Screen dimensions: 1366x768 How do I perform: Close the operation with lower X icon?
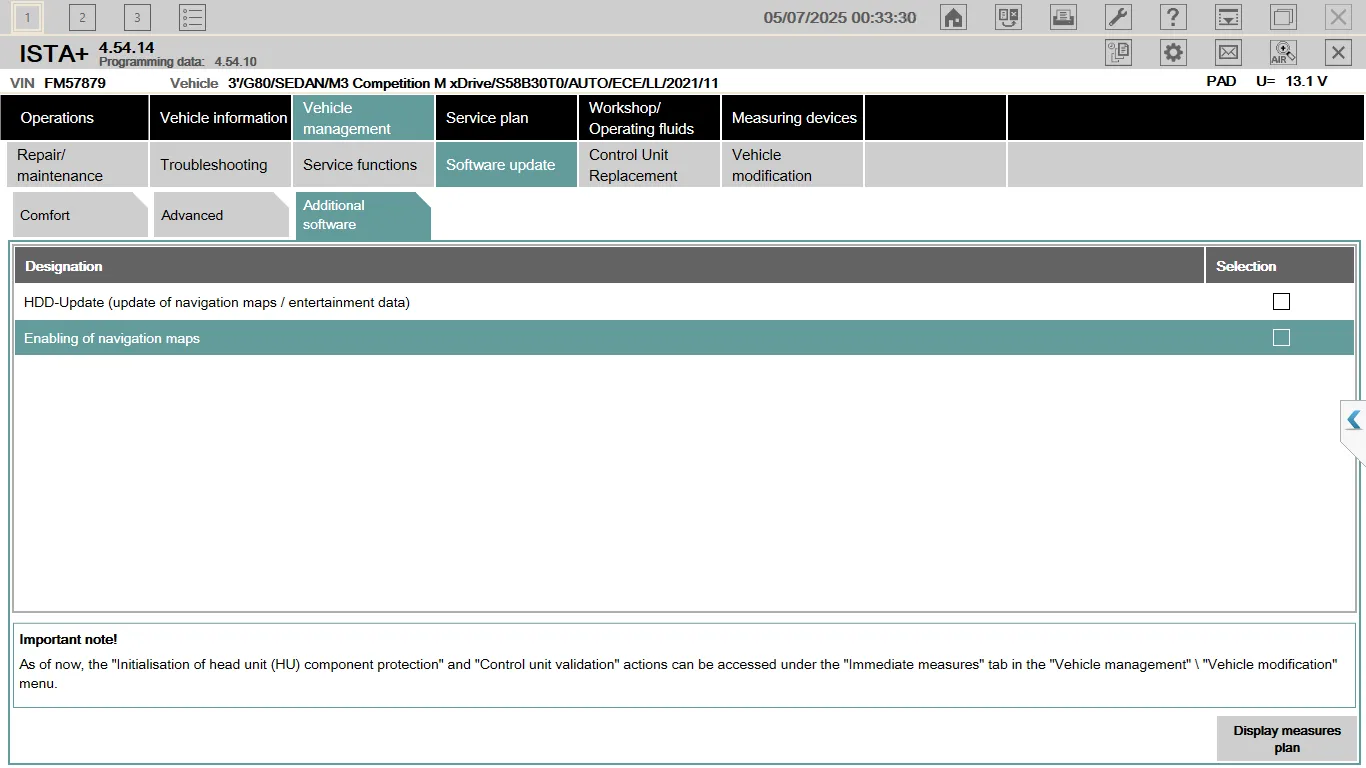coord(1338,53)
